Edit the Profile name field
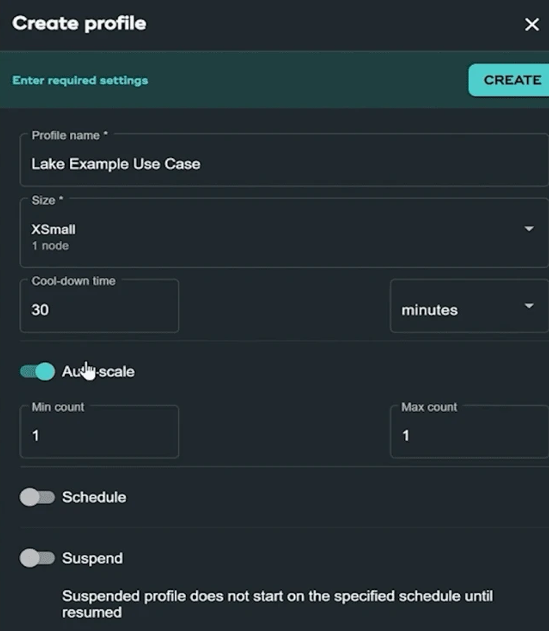Image resolution: width=550 pixels, height=632 pixels. point(284,160)
